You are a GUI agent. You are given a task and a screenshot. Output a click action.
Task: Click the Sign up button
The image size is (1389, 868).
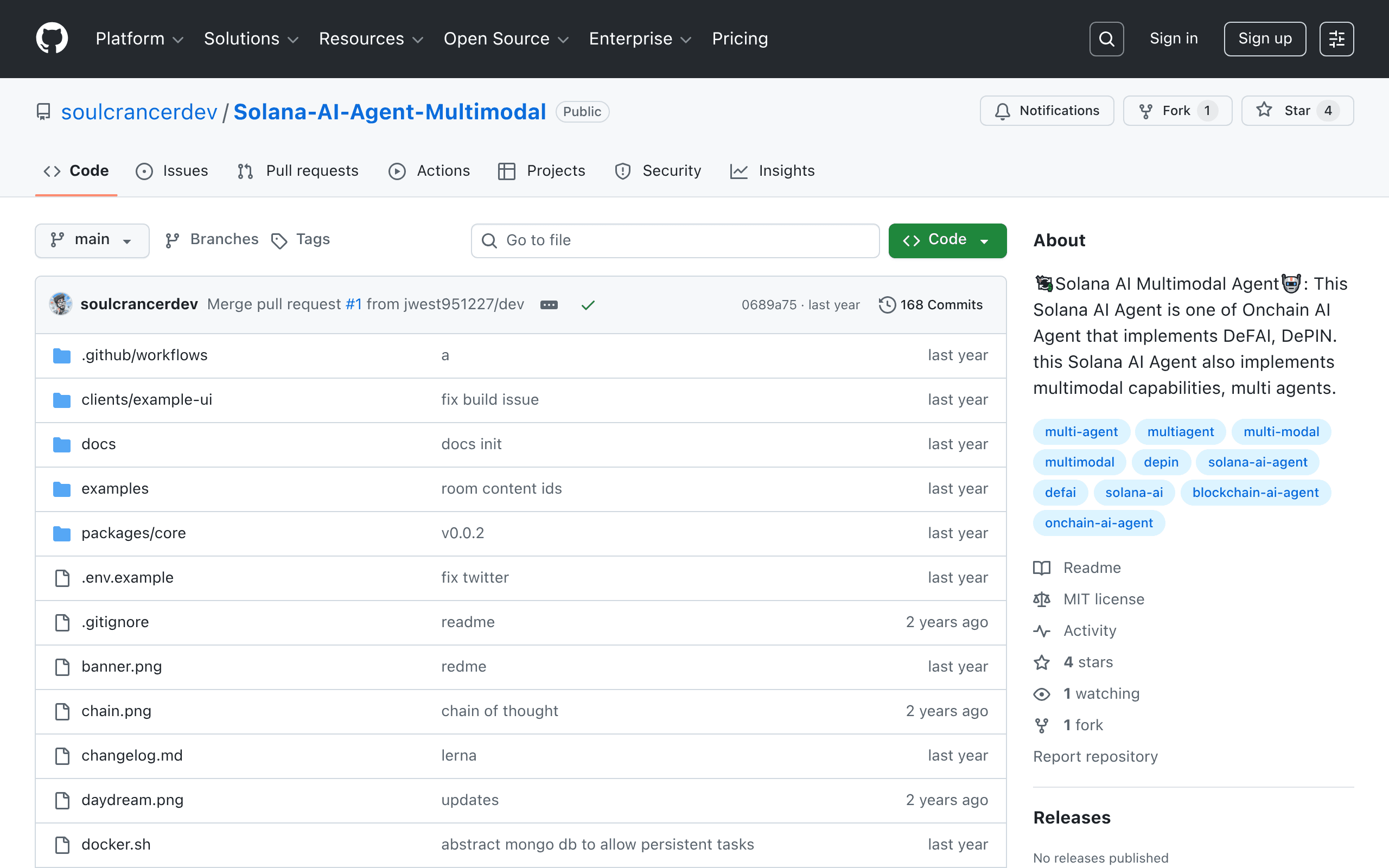[x=1264, y=39]
